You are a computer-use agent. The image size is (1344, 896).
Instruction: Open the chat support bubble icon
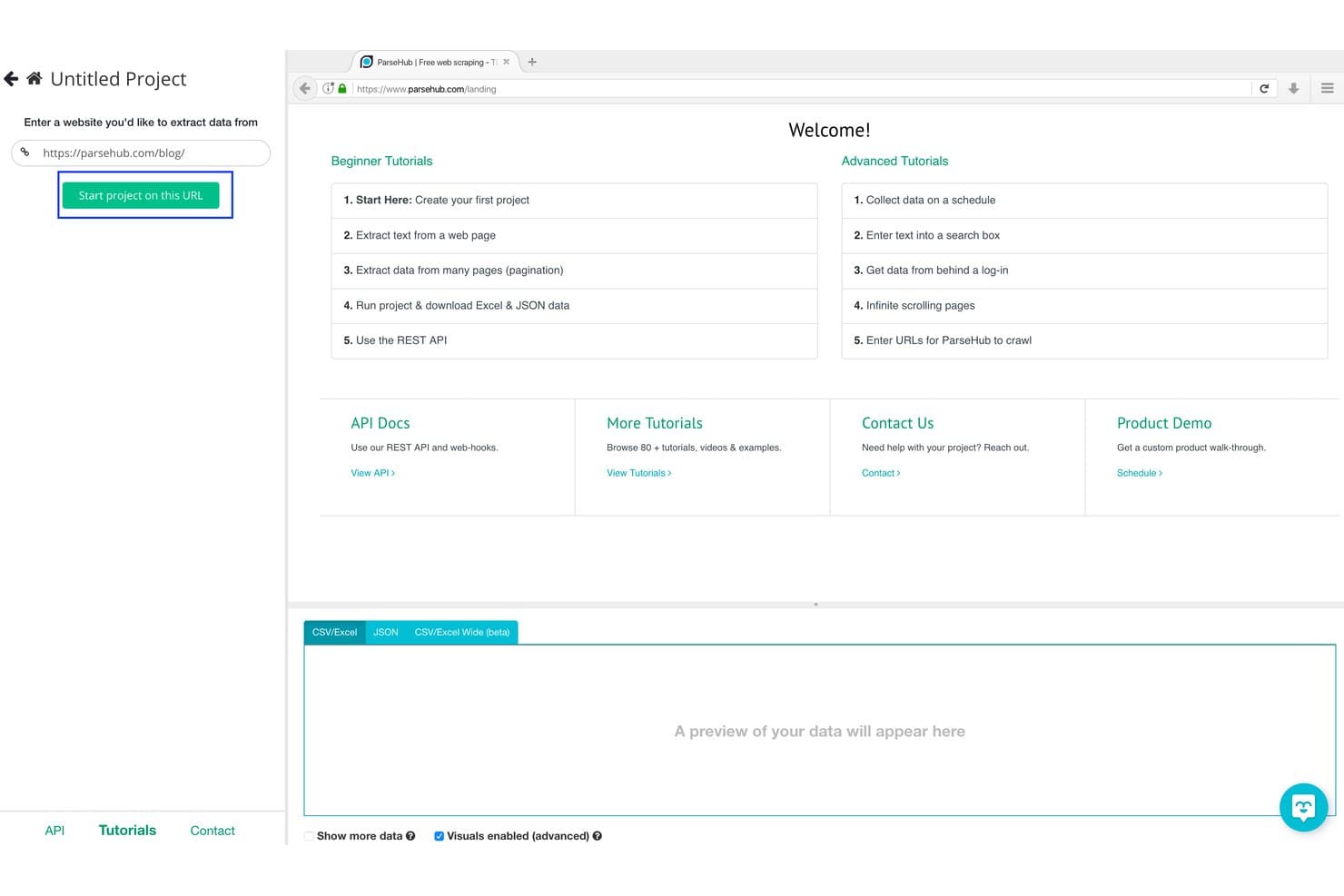point(1303,806)
